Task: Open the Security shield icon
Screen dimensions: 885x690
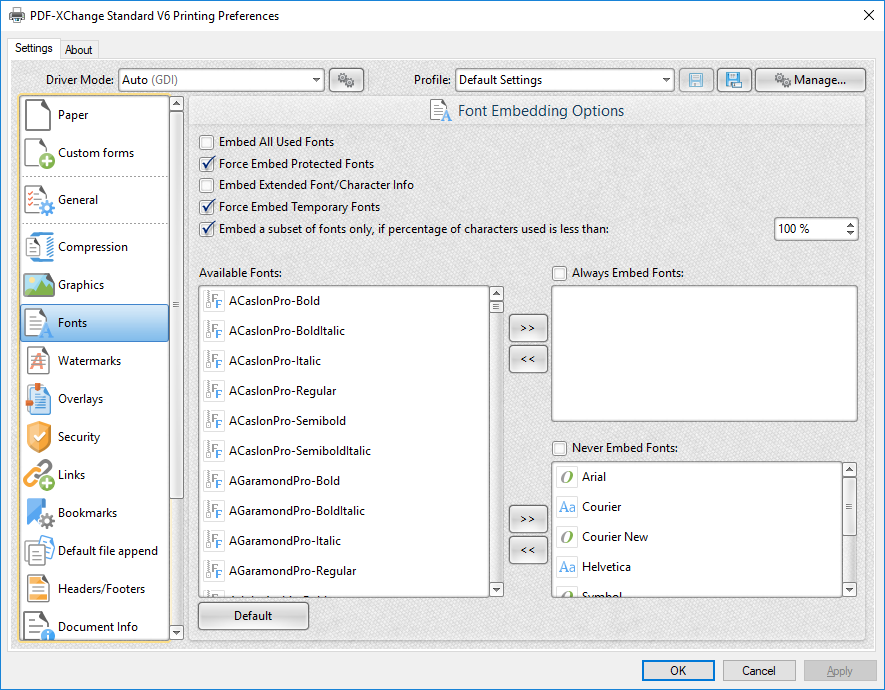Action: click(39, 437)
